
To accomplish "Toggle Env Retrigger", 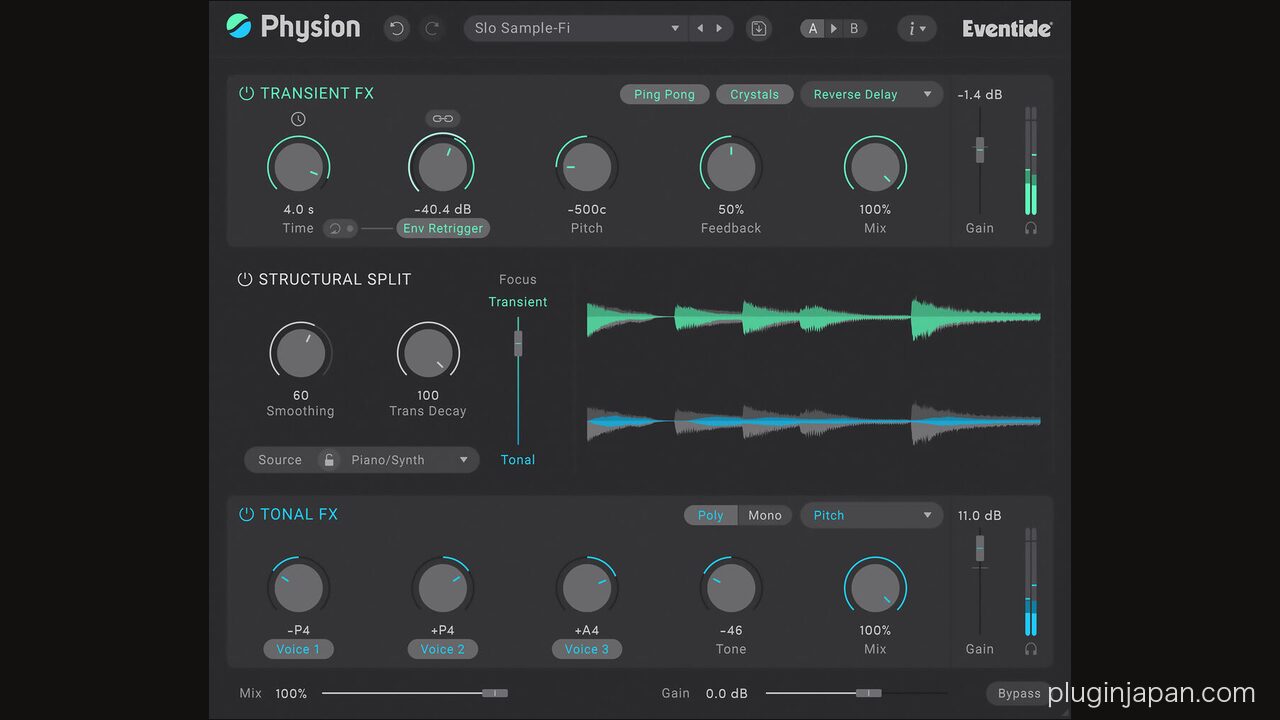I will tap(443, 228).
